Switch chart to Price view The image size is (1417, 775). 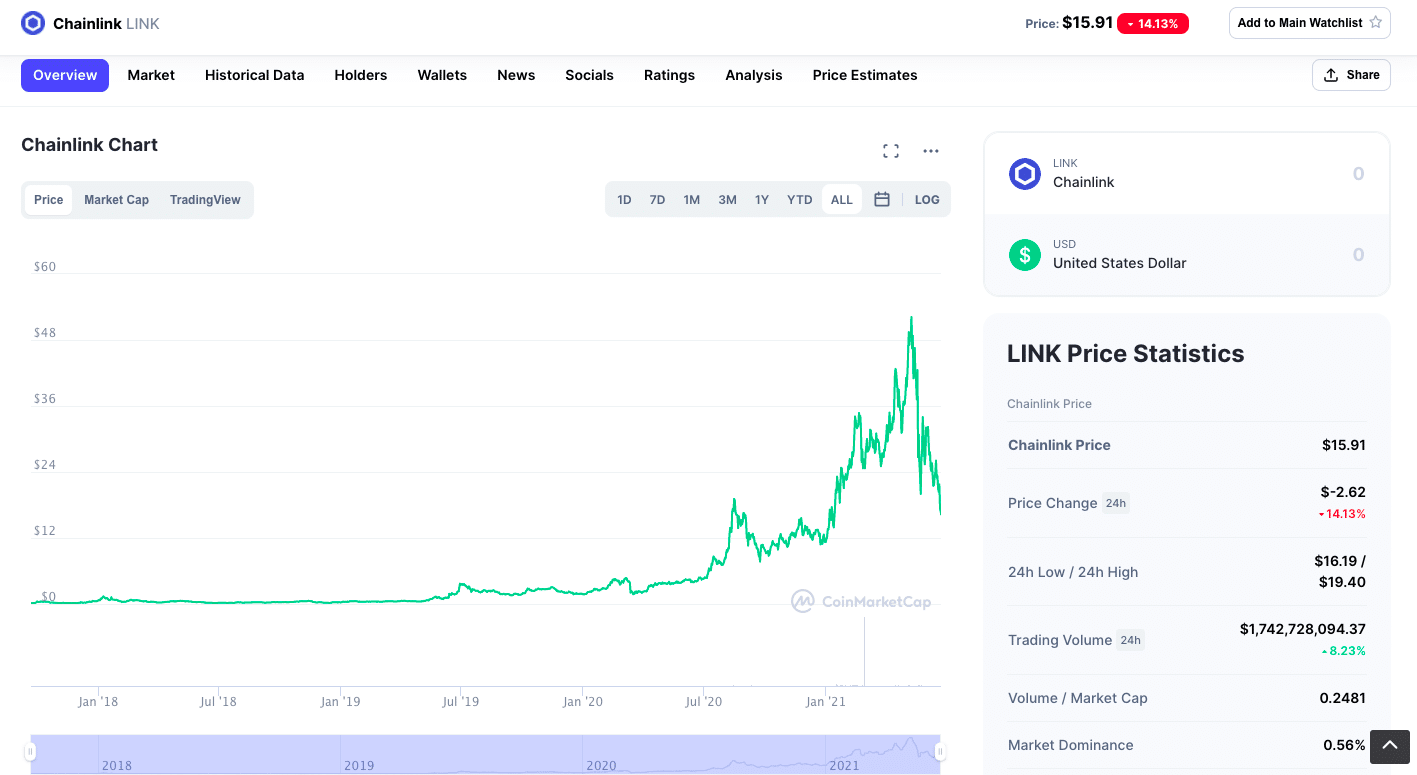[48, 200]
